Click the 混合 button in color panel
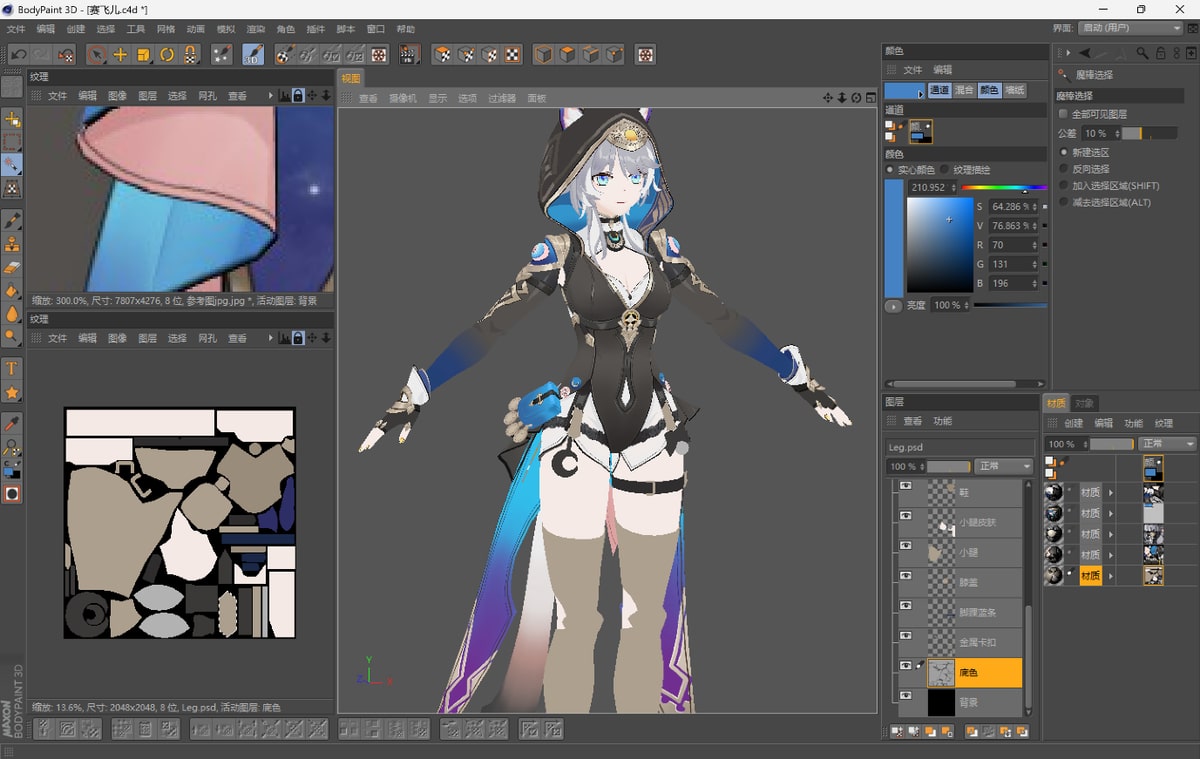The width and height of the screenshot is (1200, 759). (964, 90)
